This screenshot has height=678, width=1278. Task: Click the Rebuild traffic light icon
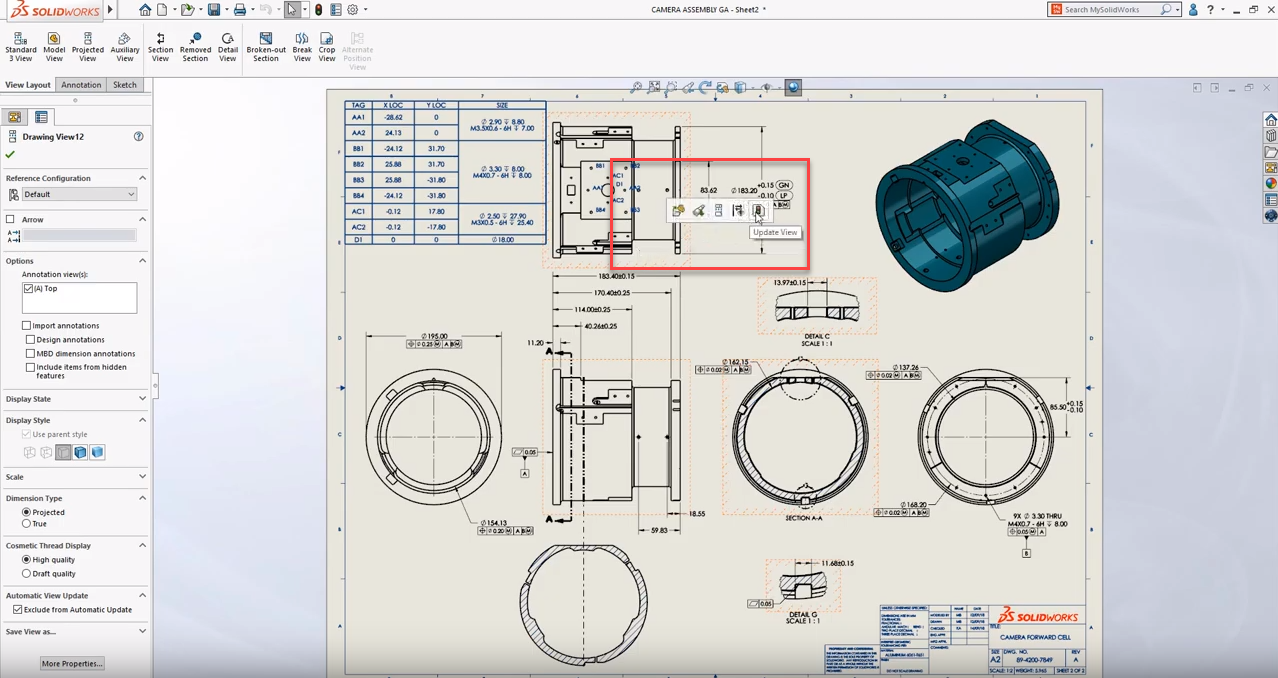[x=319, y=10]
